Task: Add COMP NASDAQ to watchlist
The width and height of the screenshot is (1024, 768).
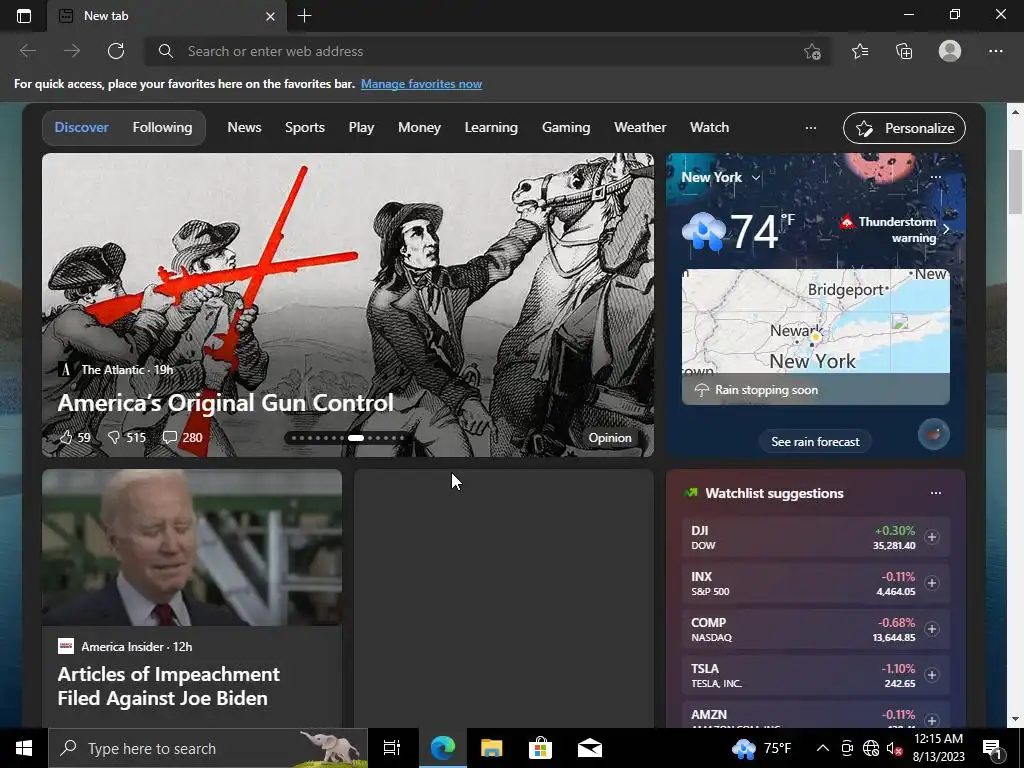Action: point(932,629)
